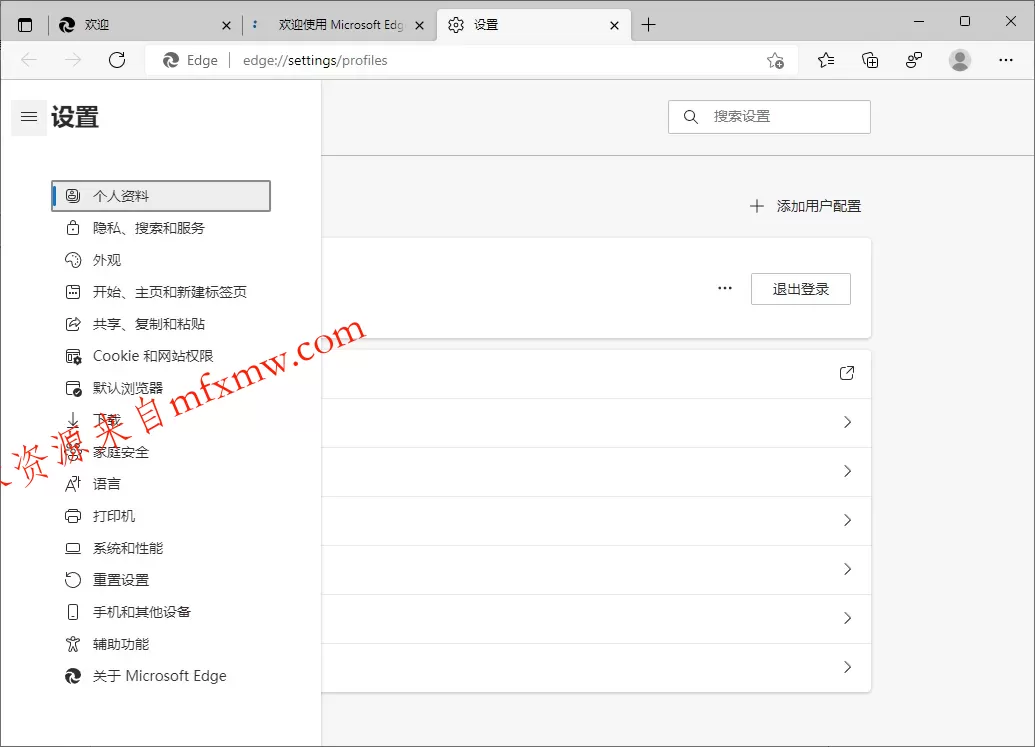1035x747 pixels.
Task: Click the browser forward arrow
Action: (x=73, y=60)
